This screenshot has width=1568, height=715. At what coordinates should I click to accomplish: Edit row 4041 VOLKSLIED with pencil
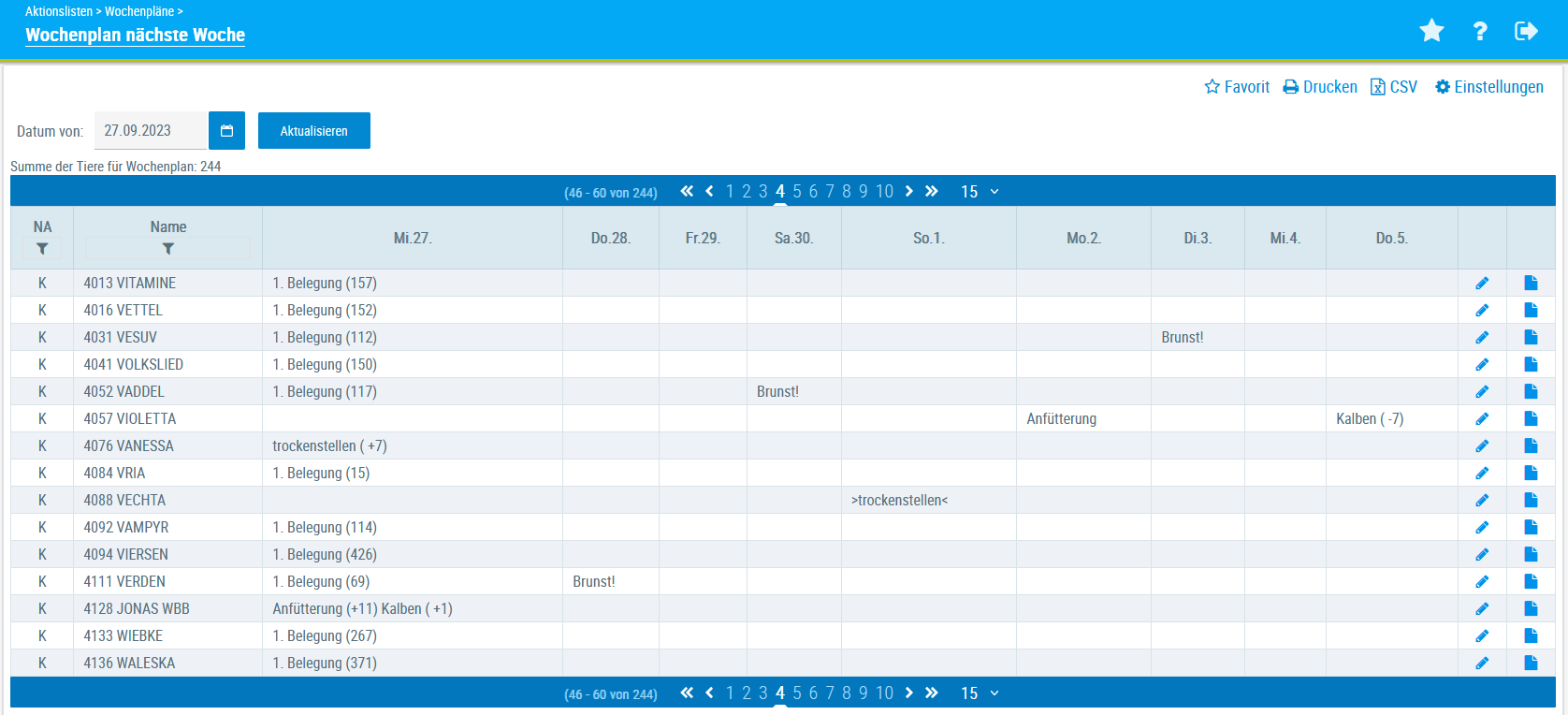(x=1482, y=365)
